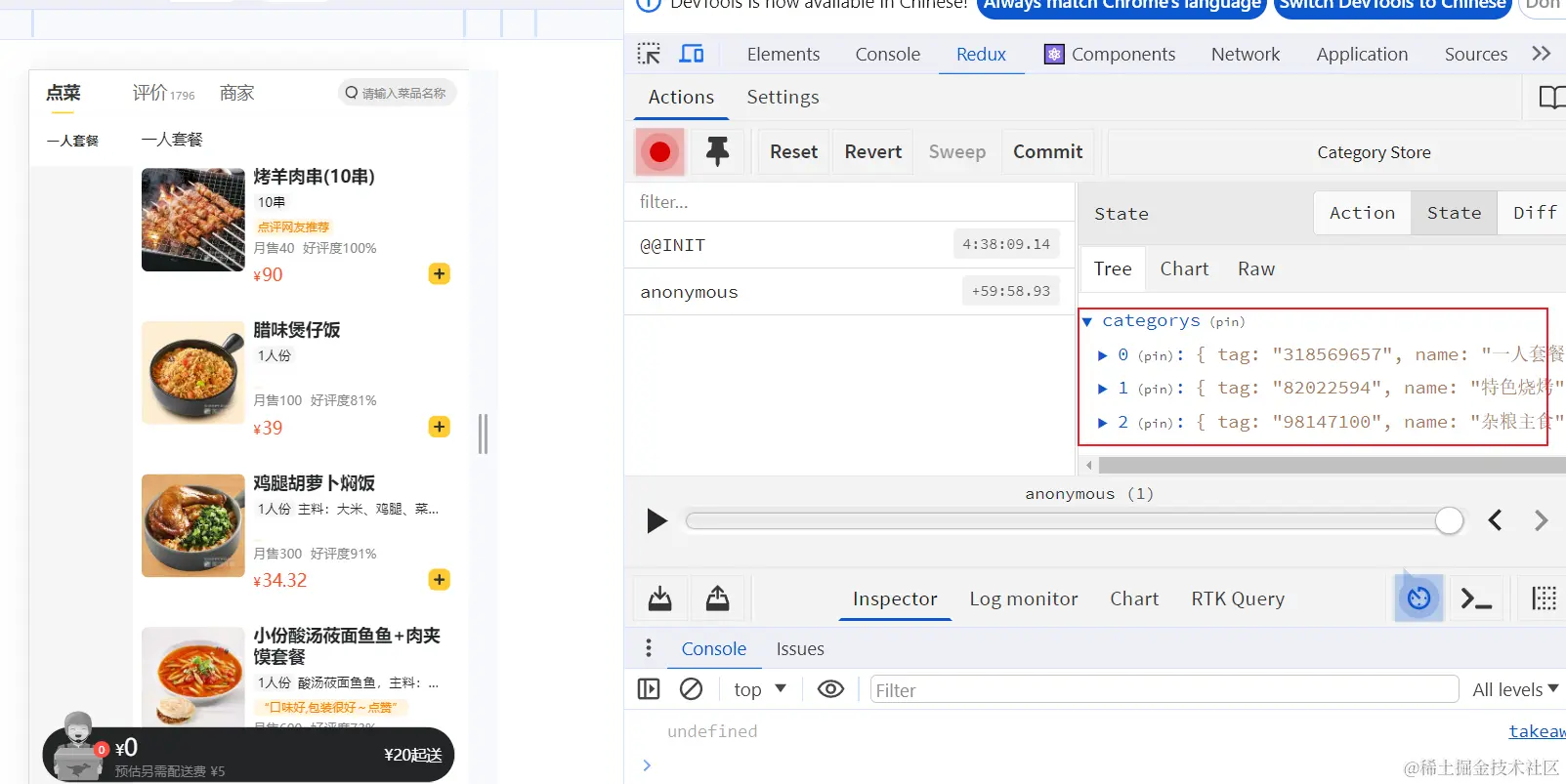Expand categorys item 1 (82022594)
The width and height of the screenshot is (1566, 784).
pyautogui.click(x=1103, y=389)
